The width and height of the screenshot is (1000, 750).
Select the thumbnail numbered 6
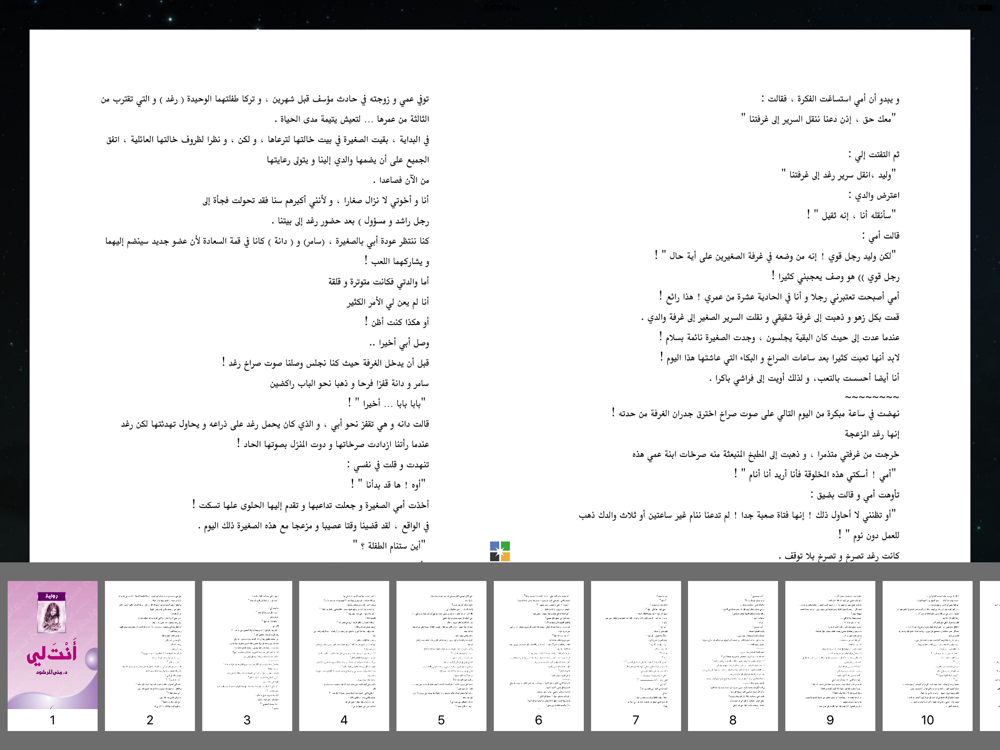539,655
